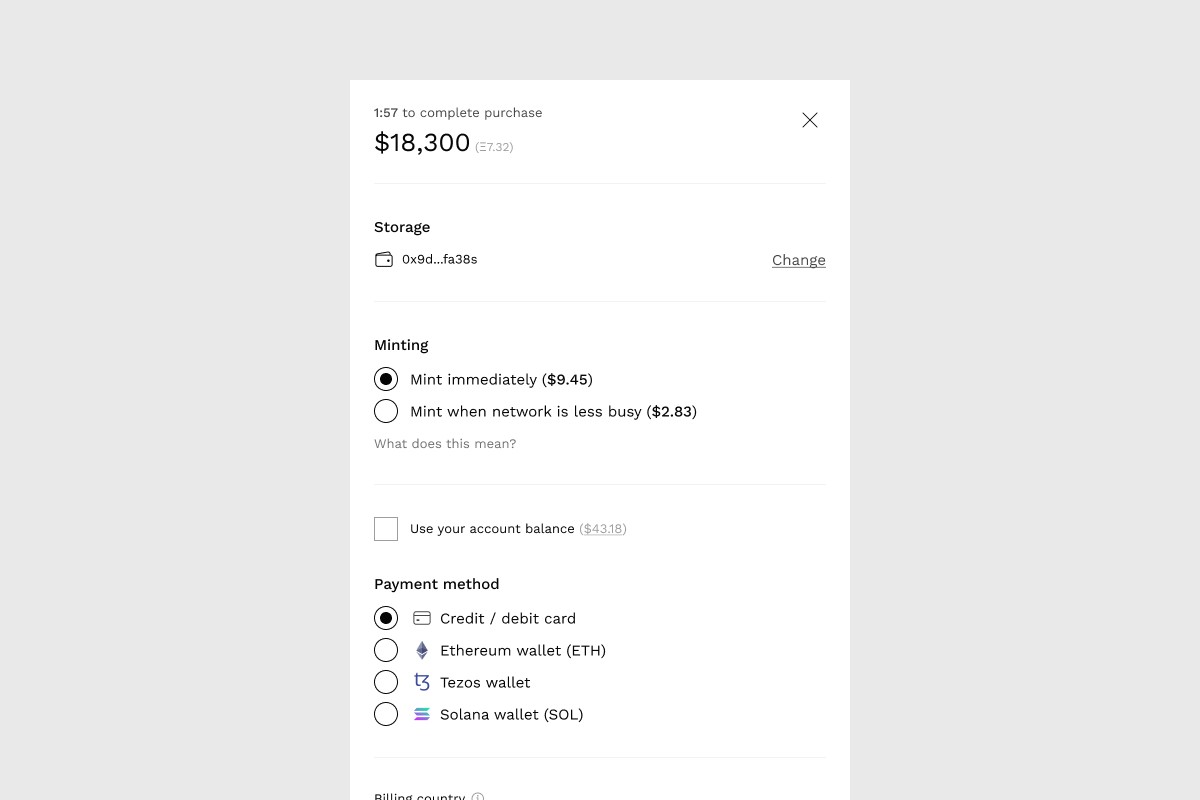Click the wallet icon under Storage
This screenshot has width=1200, height=800.
tap(384, 259)
